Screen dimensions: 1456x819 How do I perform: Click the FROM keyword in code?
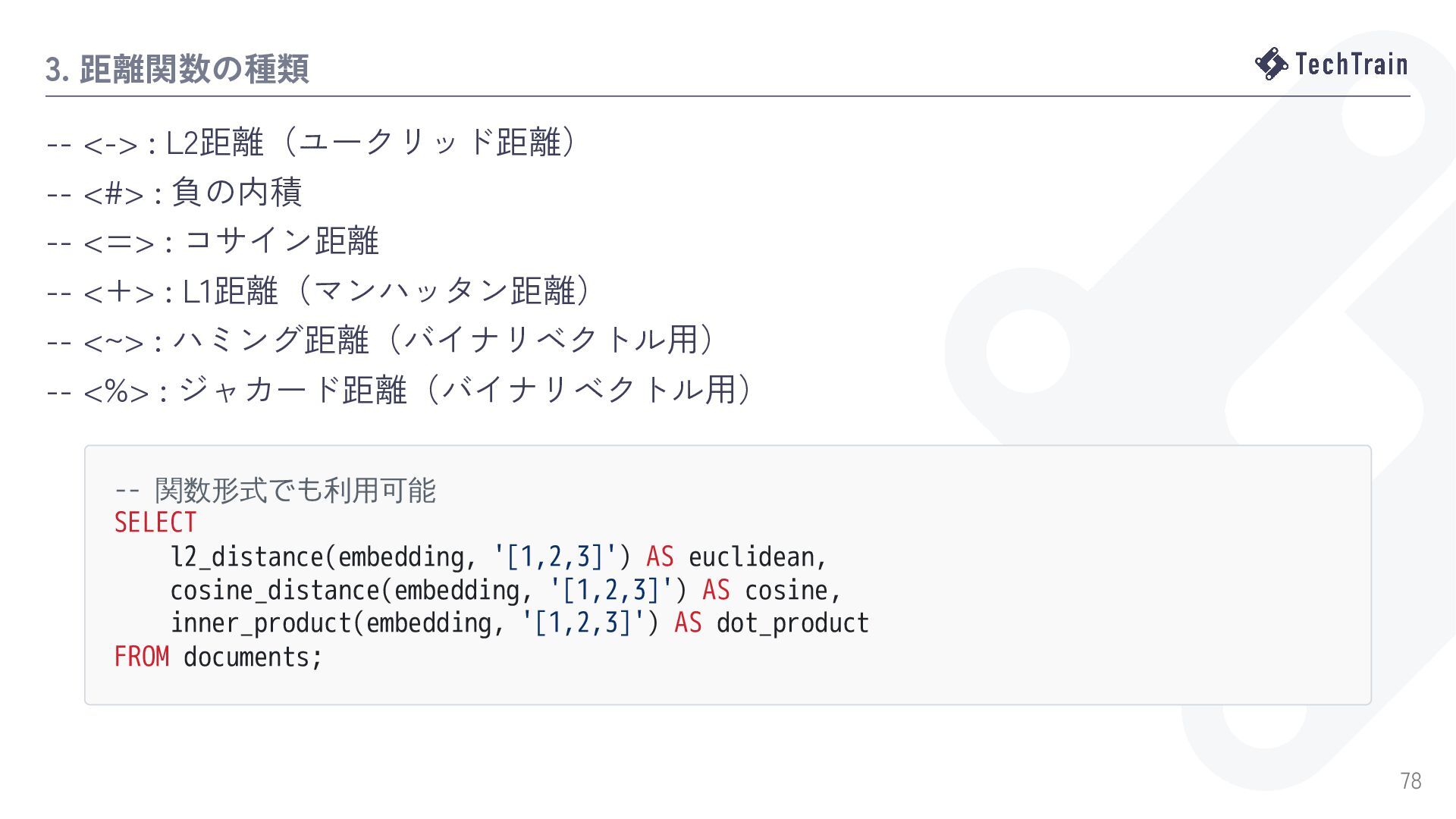(x=142, y=657)
